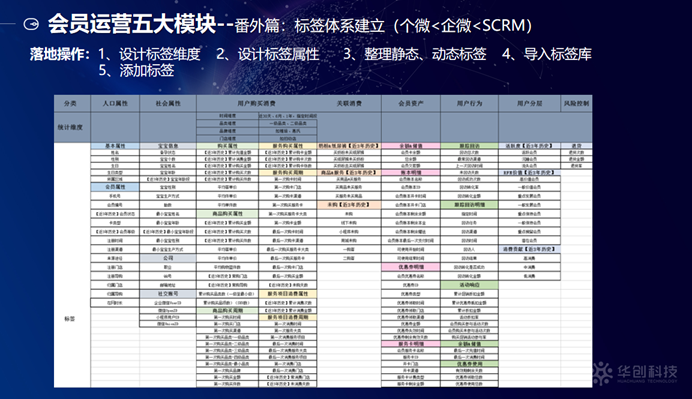Click the subtitle 标签体系建立
Screen dimensions: 692x399
[339, 25]
